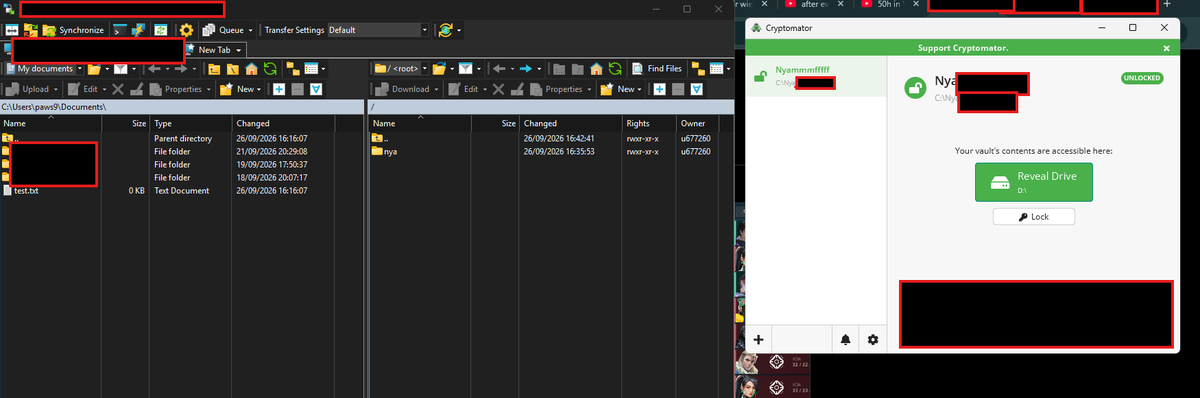The image size is (1200, 398).
Task: Click remote panel Properties button
Action: pyautogui.click(x=558, y=89)
